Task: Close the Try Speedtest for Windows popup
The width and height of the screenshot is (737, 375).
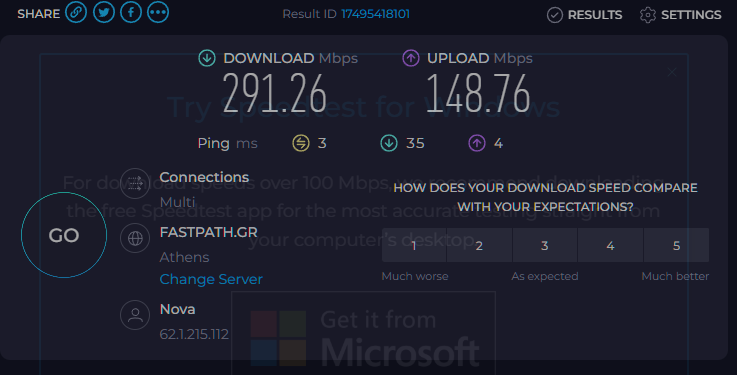Action: pyautogui.click(x=672, y=72)
